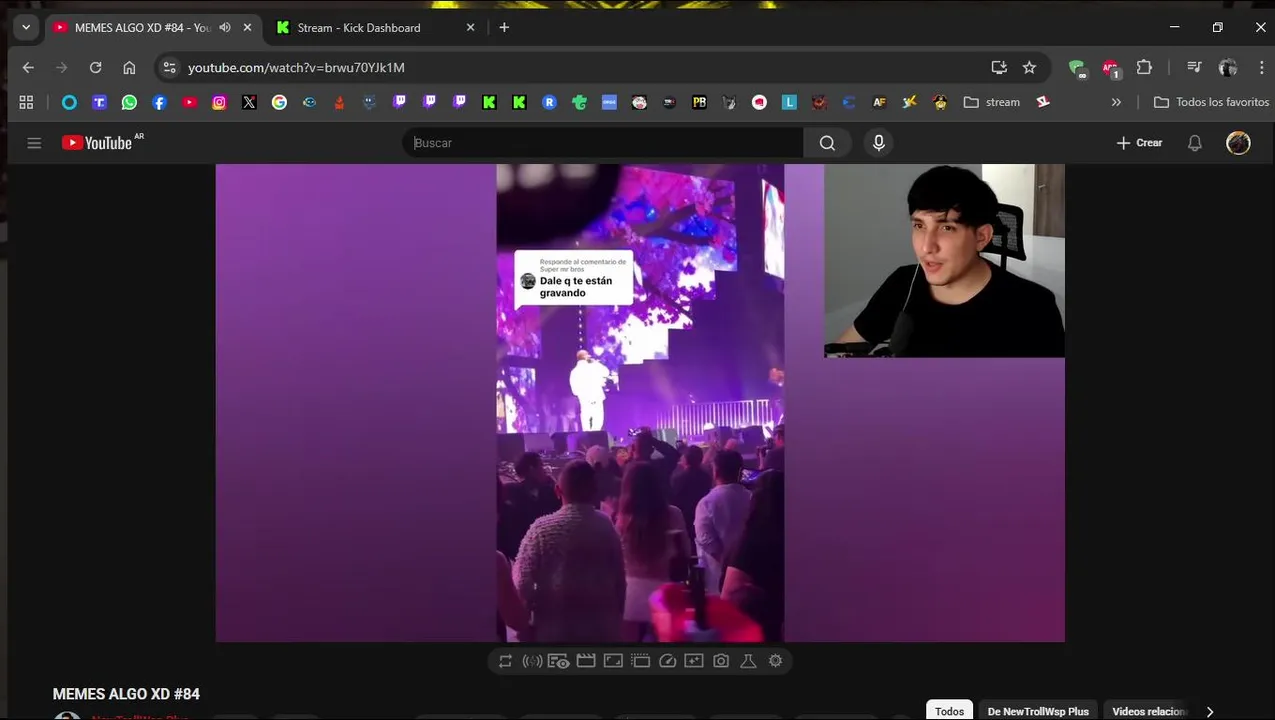The image size is (1275, 720).
Task: Show more chips with right arrow
Action: click(1209, 711)
